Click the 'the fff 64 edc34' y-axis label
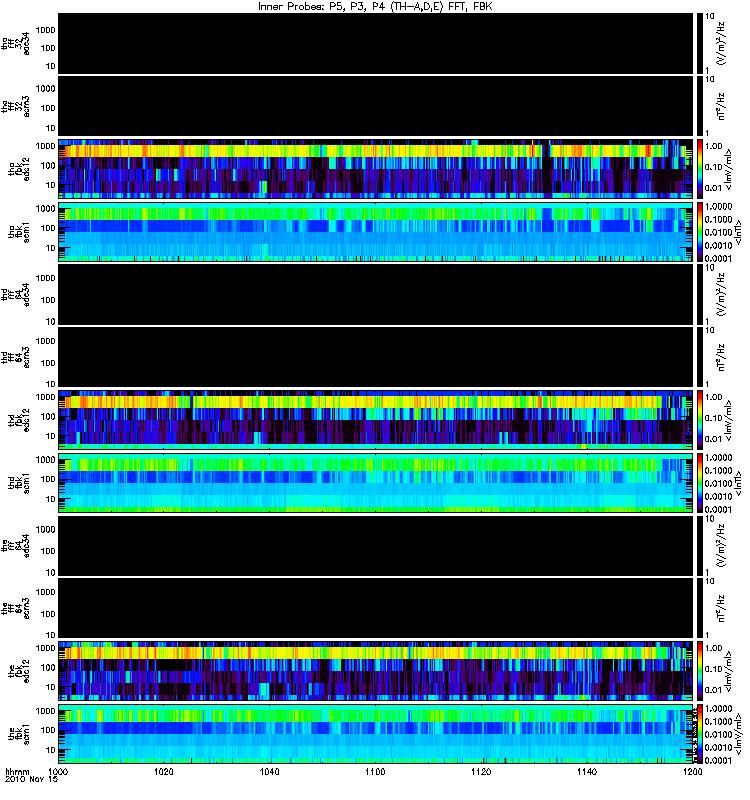 coord(15,545)
